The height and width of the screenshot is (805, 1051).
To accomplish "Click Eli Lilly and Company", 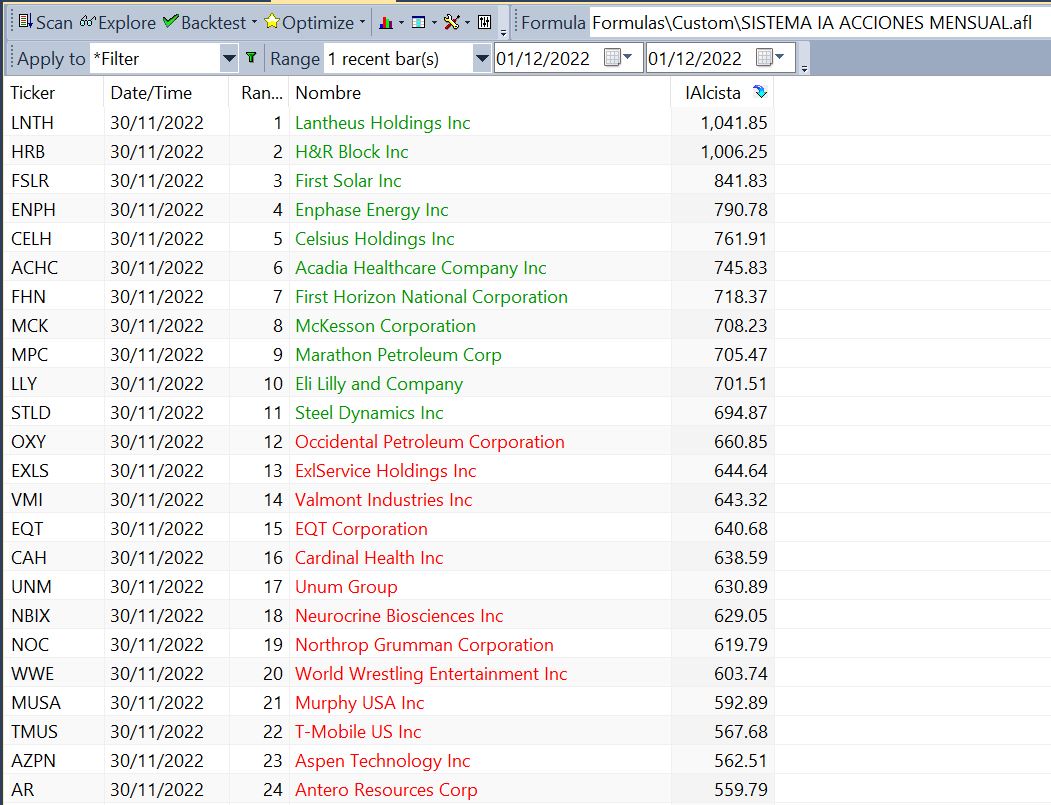I will point(379,383).
